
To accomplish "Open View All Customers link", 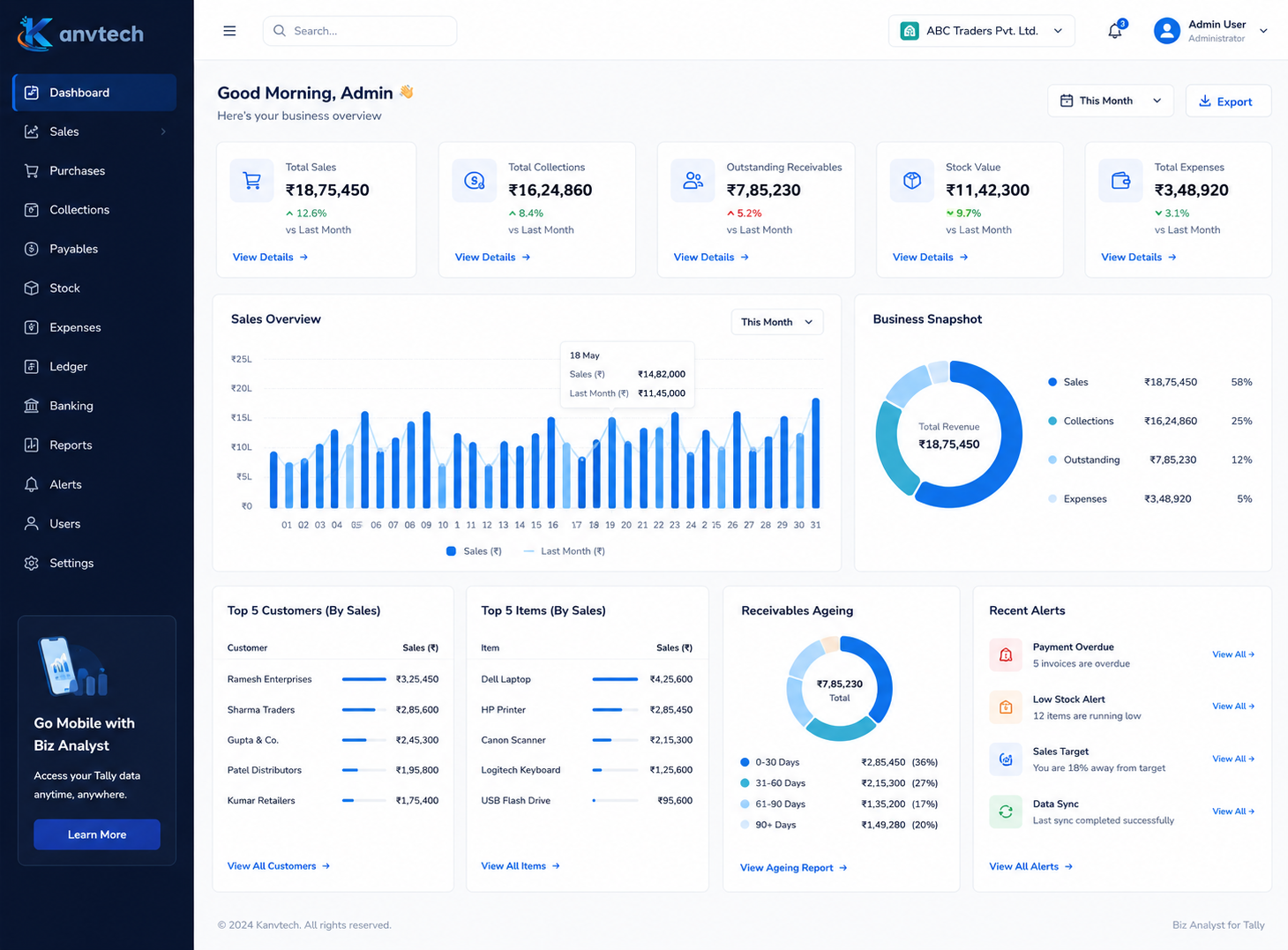I will point(279,866).
